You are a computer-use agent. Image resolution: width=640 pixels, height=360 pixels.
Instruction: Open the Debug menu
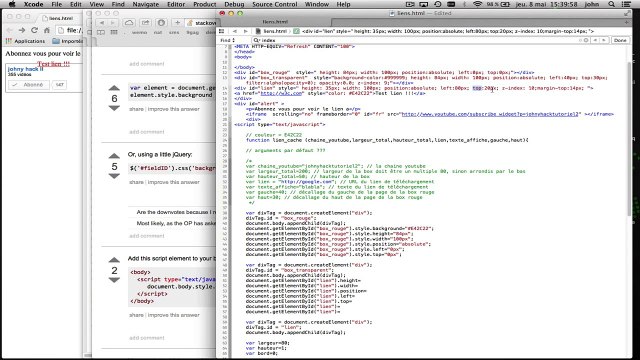pyautogui.click(x=234, y=4)
